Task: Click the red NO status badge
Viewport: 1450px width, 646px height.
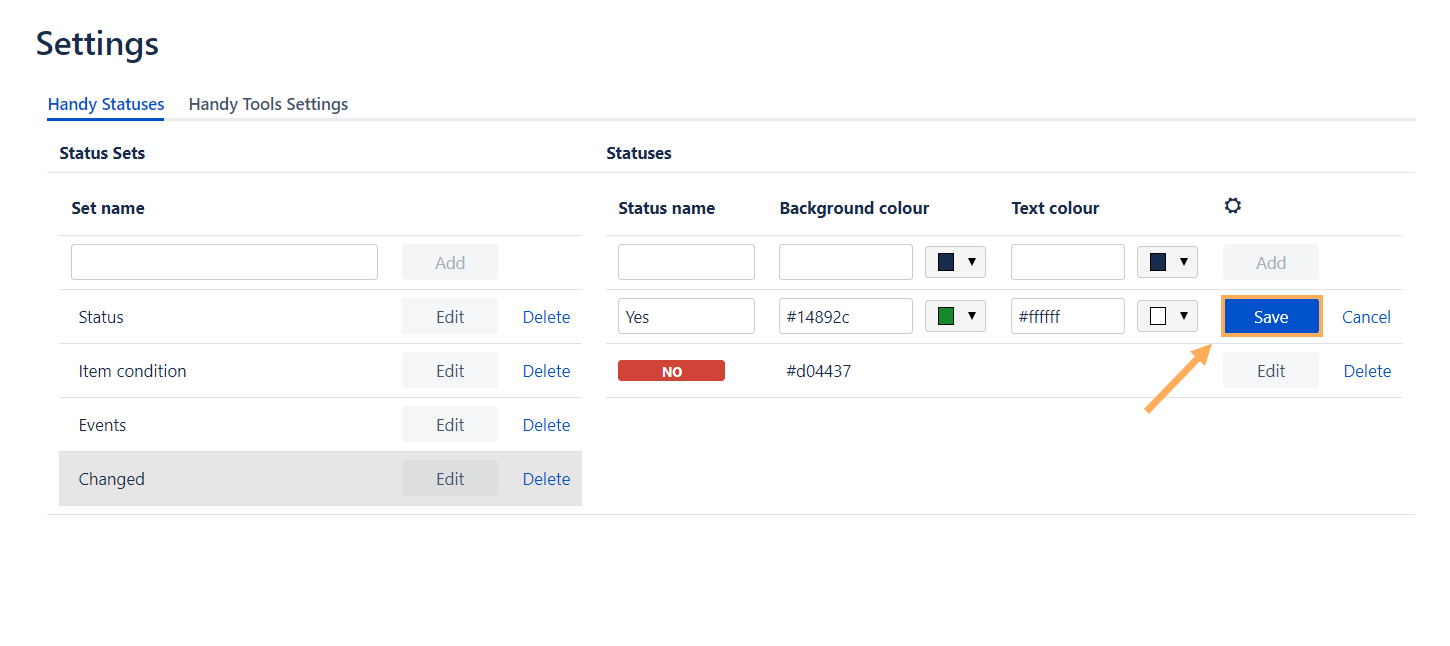Action: point(671,371)
